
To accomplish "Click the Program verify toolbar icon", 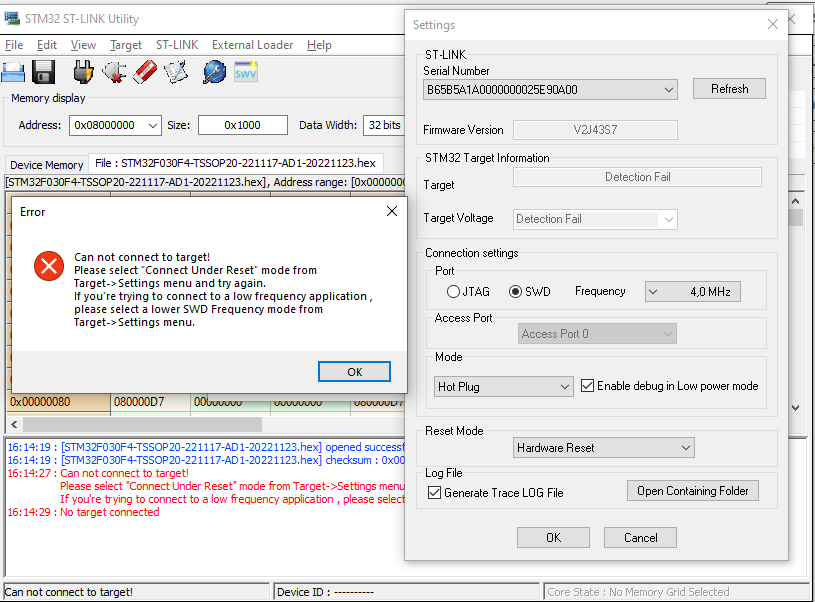I will (176, 72).
